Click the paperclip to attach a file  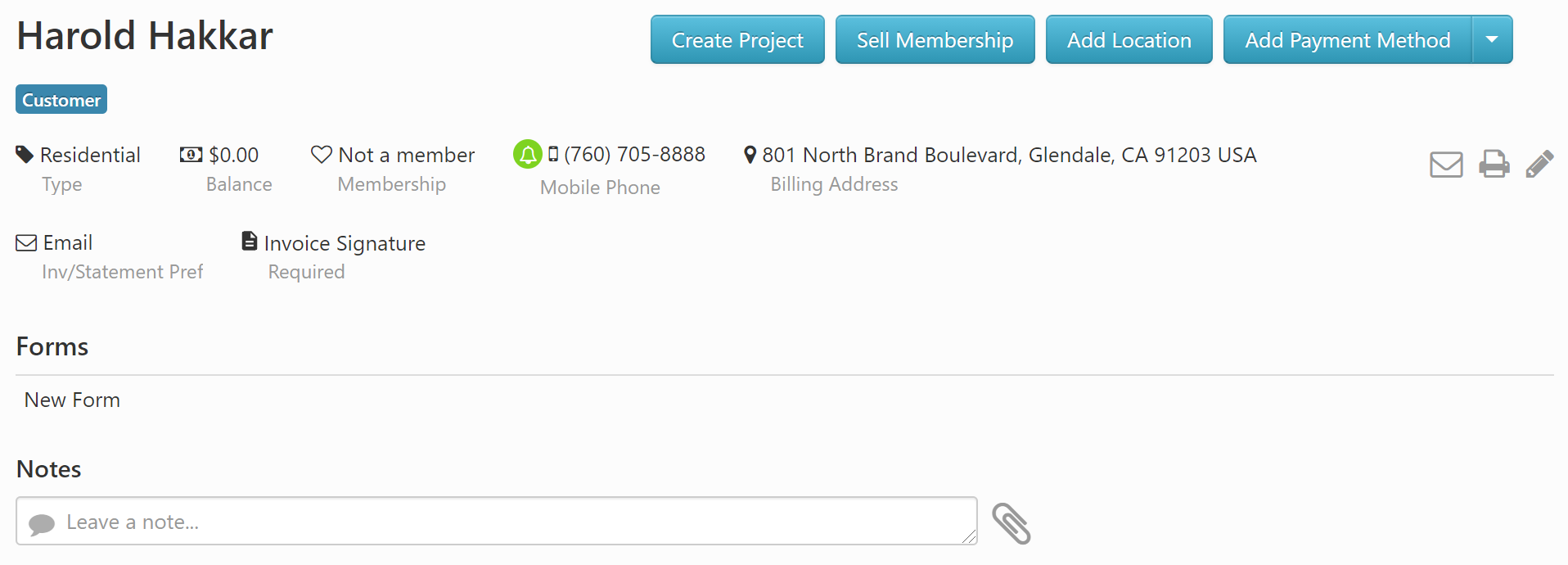click(x=1012, y=522)
